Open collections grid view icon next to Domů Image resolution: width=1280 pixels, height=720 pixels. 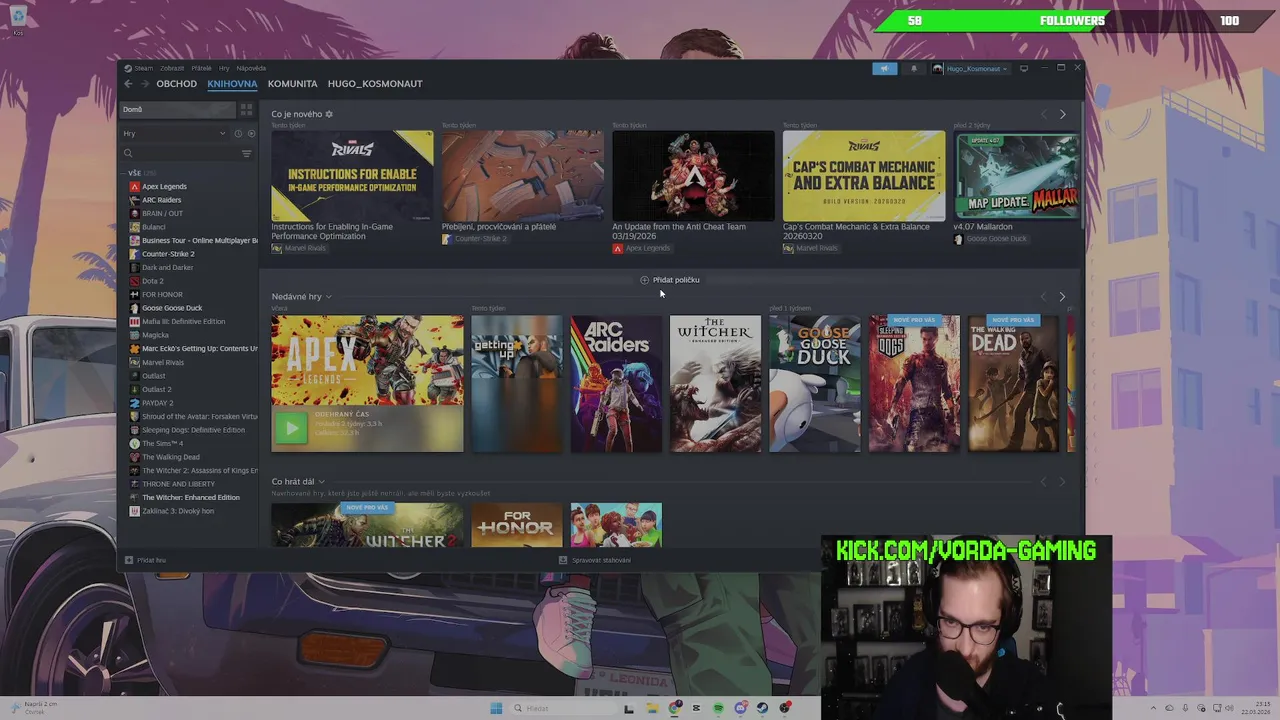pyautogui.click(x=246, y=109)
